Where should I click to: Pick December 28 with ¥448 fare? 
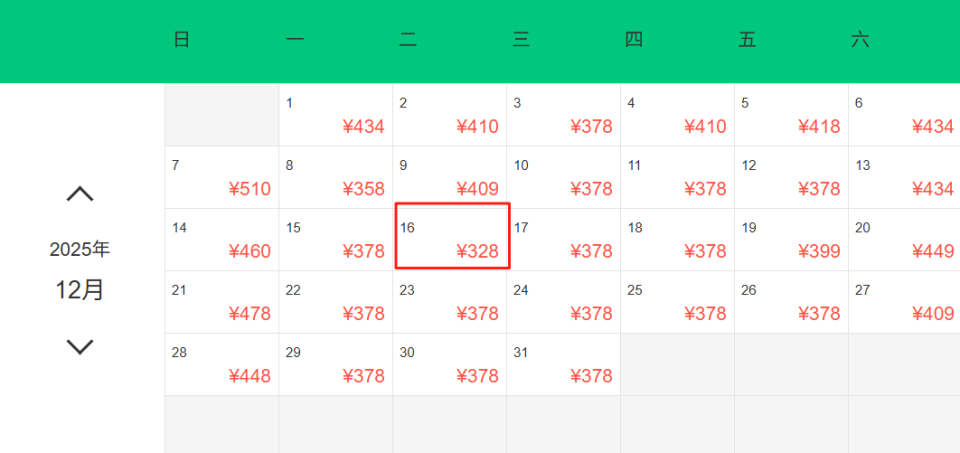[222, 364]
